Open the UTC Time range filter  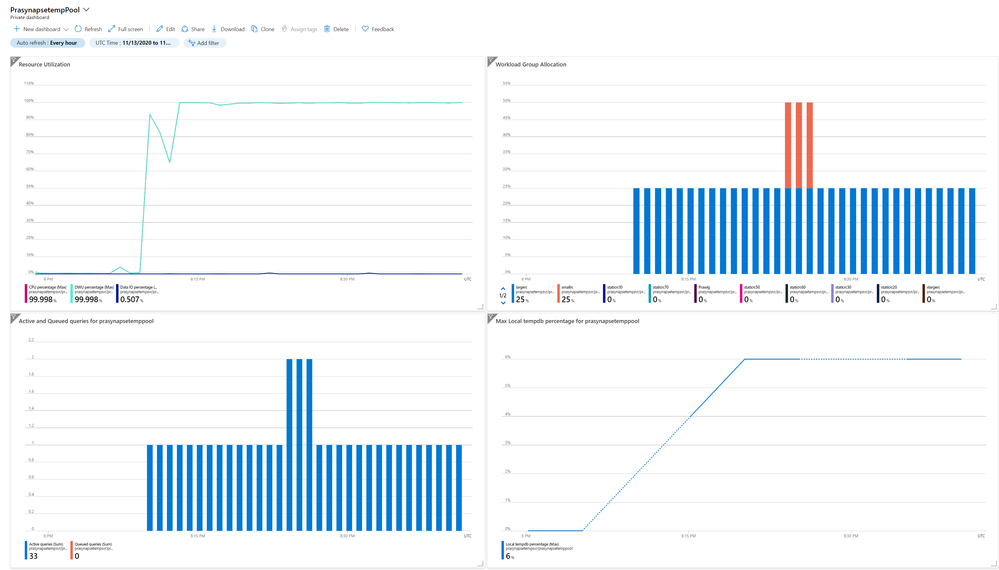134,43
